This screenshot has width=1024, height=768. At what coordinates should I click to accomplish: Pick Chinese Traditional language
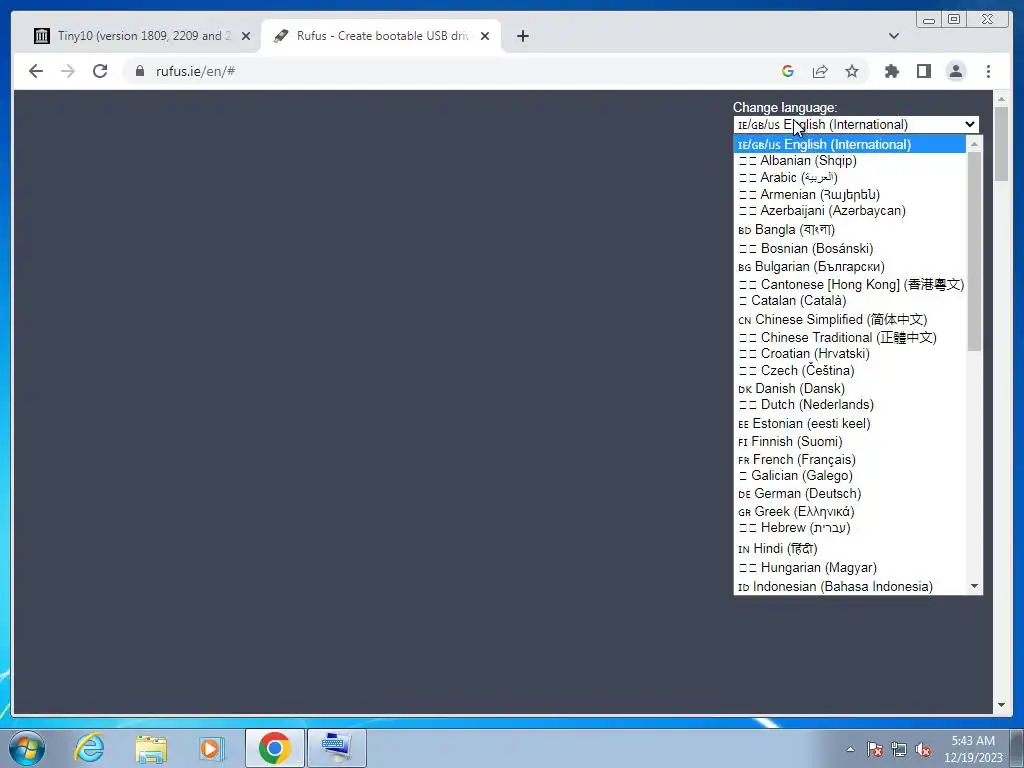849,337
